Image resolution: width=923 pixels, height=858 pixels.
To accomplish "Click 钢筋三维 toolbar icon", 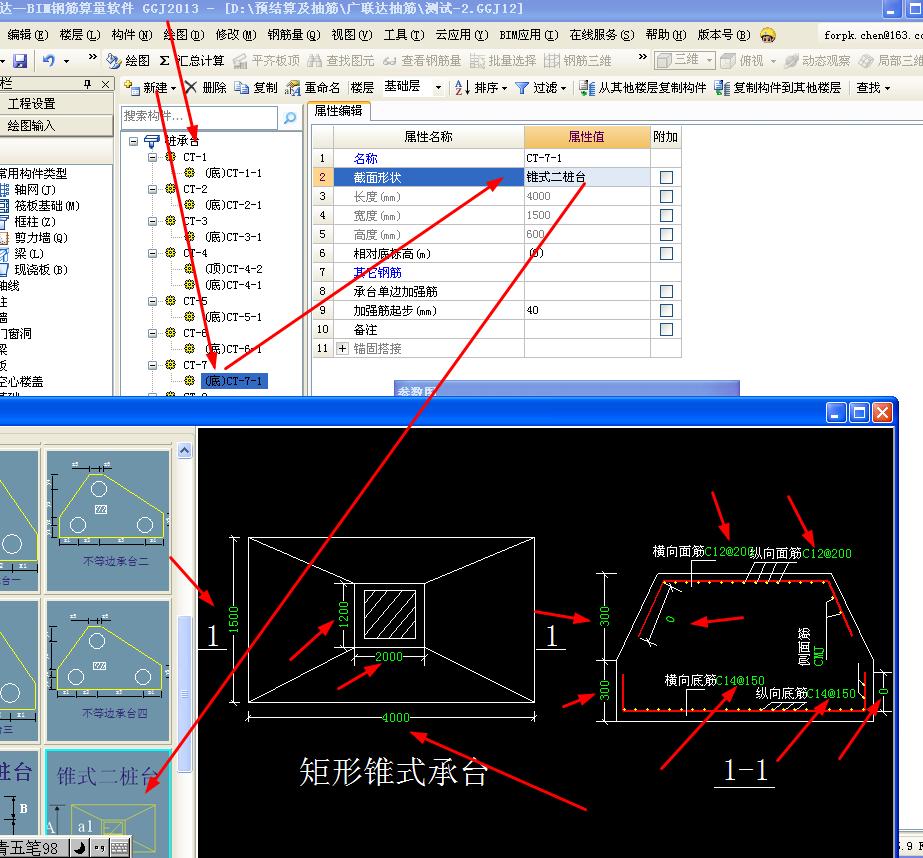I will [x=552, y=60].
